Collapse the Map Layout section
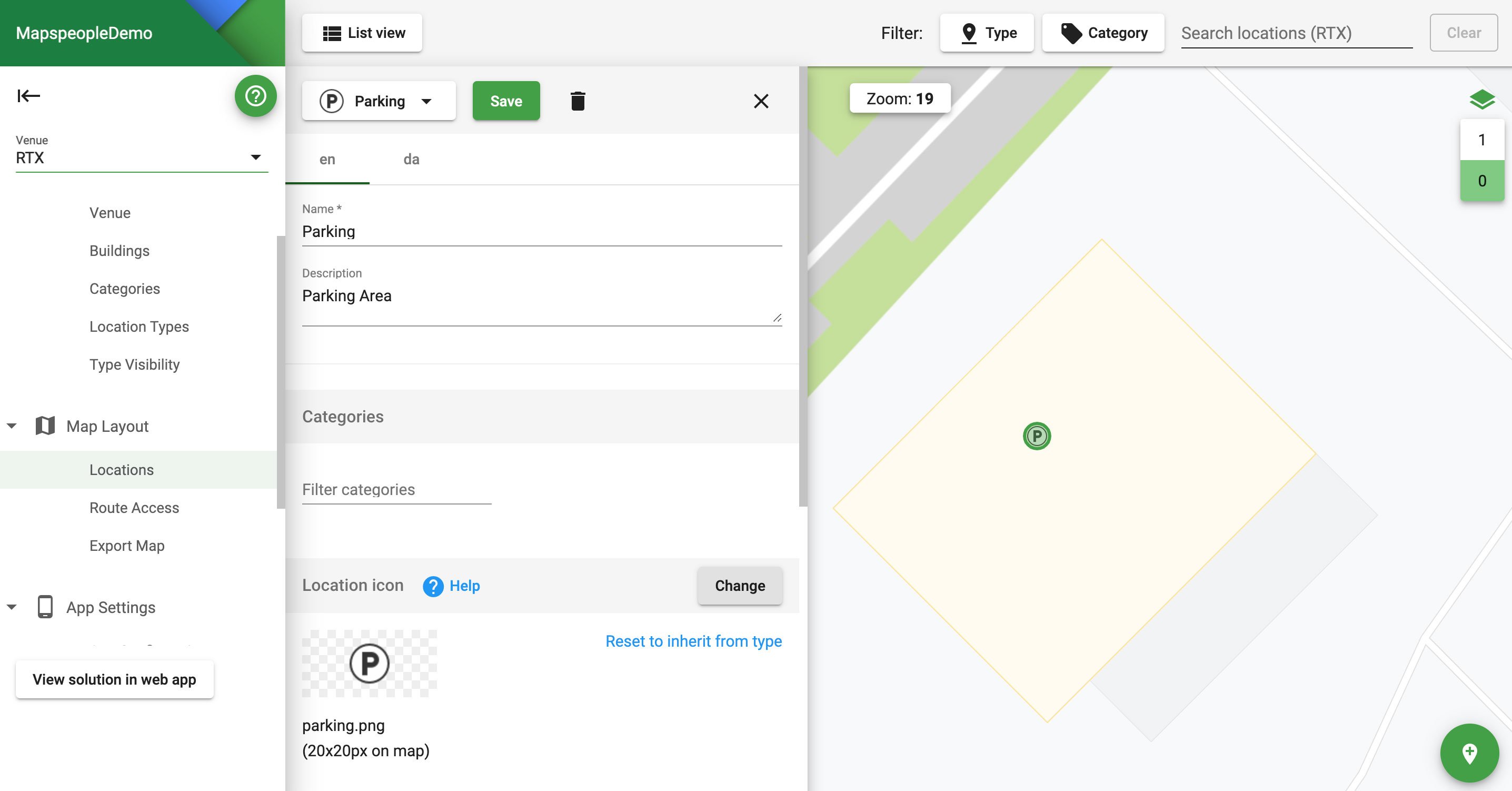1512x791 pixels. pos(12,426)
